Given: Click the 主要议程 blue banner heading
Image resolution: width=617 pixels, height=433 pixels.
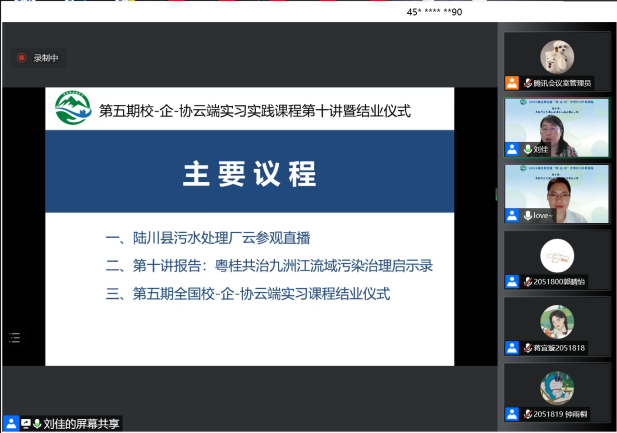Looking at the screenshot, I should (x=247, y=173).
